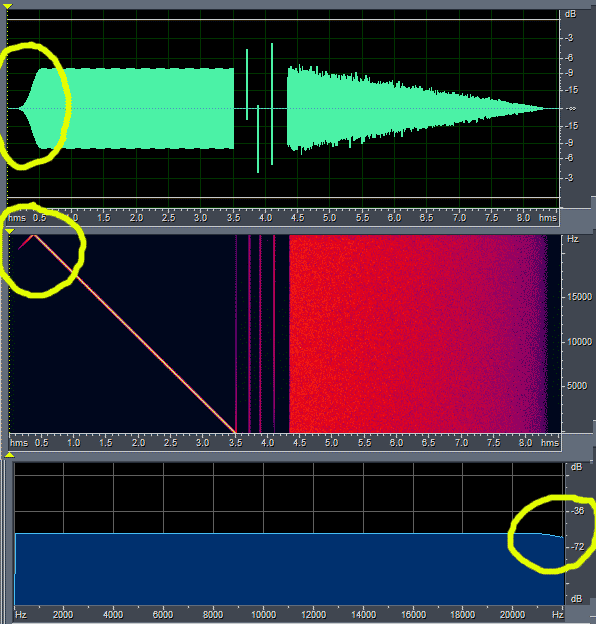Click 5000 on the spectrogram frequency scale
Image resolution: width=596 pixels, height=624 pixels.
[x=577, y=386]
